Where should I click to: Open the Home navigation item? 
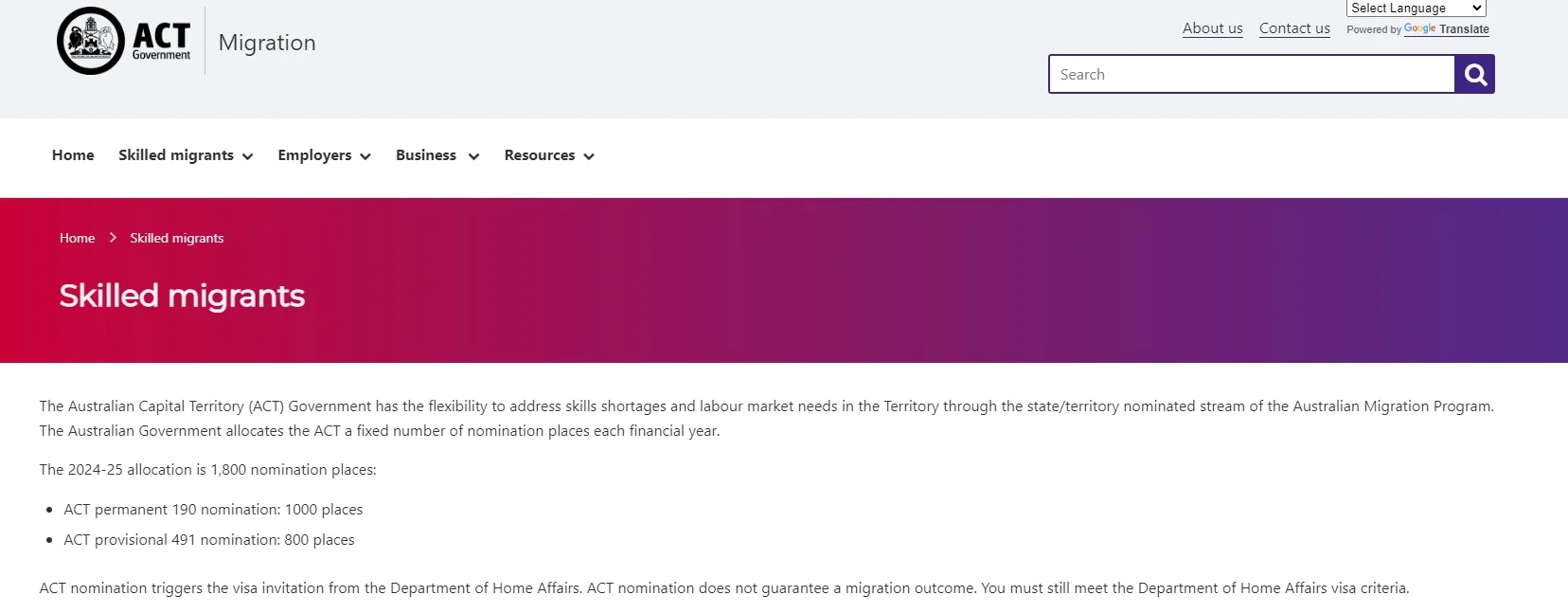pos(73,155)
